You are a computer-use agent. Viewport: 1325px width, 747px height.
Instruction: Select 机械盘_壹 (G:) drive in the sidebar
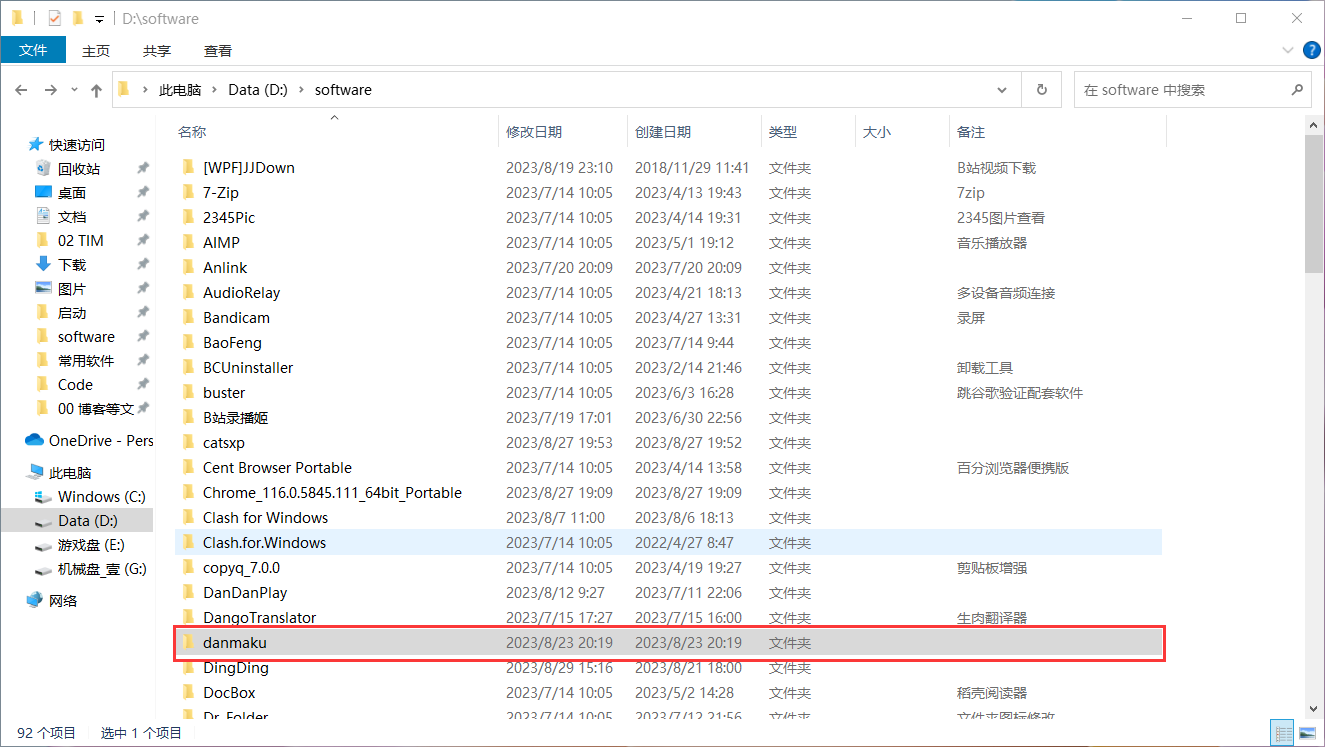[x=101, y=569]
